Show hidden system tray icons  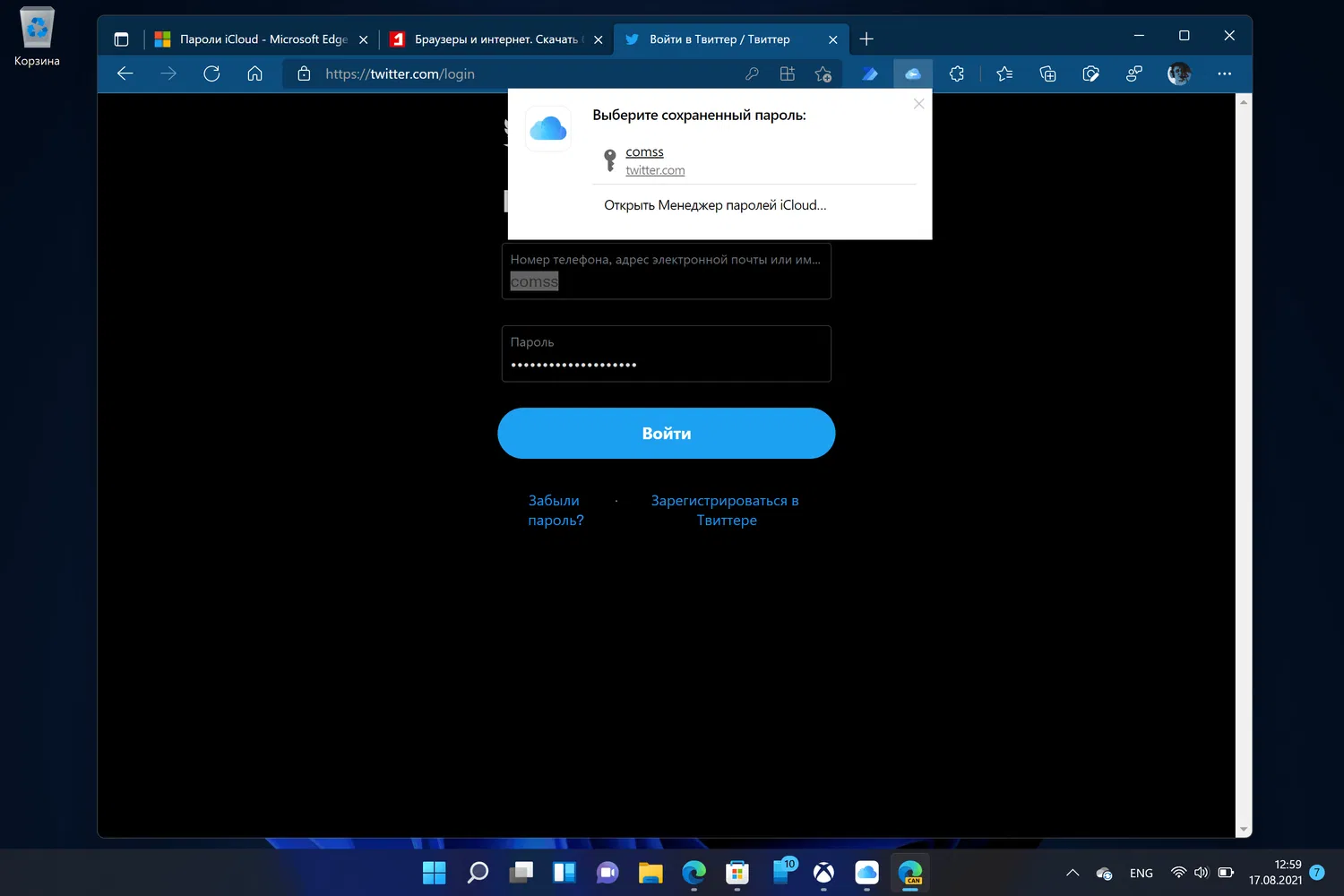(x=1073, y=873)
